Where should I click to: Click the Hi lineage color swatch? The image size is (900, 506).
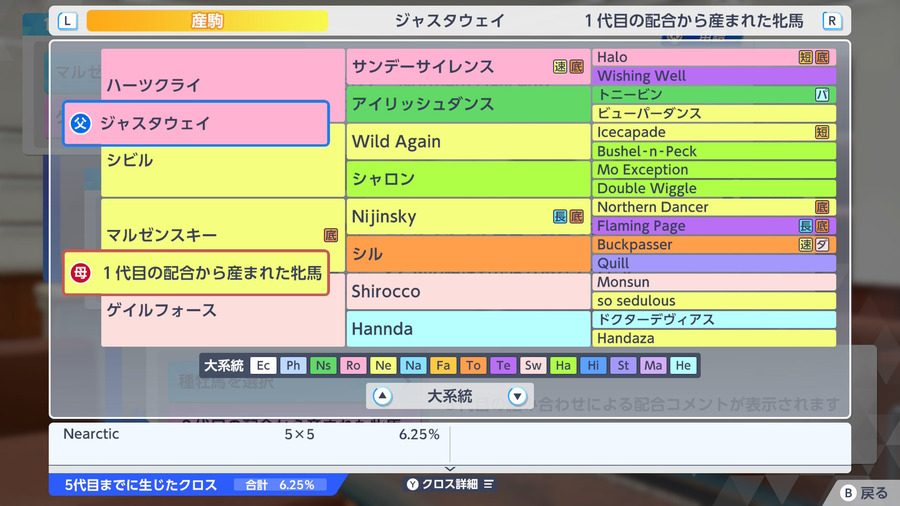coord(593,365)
